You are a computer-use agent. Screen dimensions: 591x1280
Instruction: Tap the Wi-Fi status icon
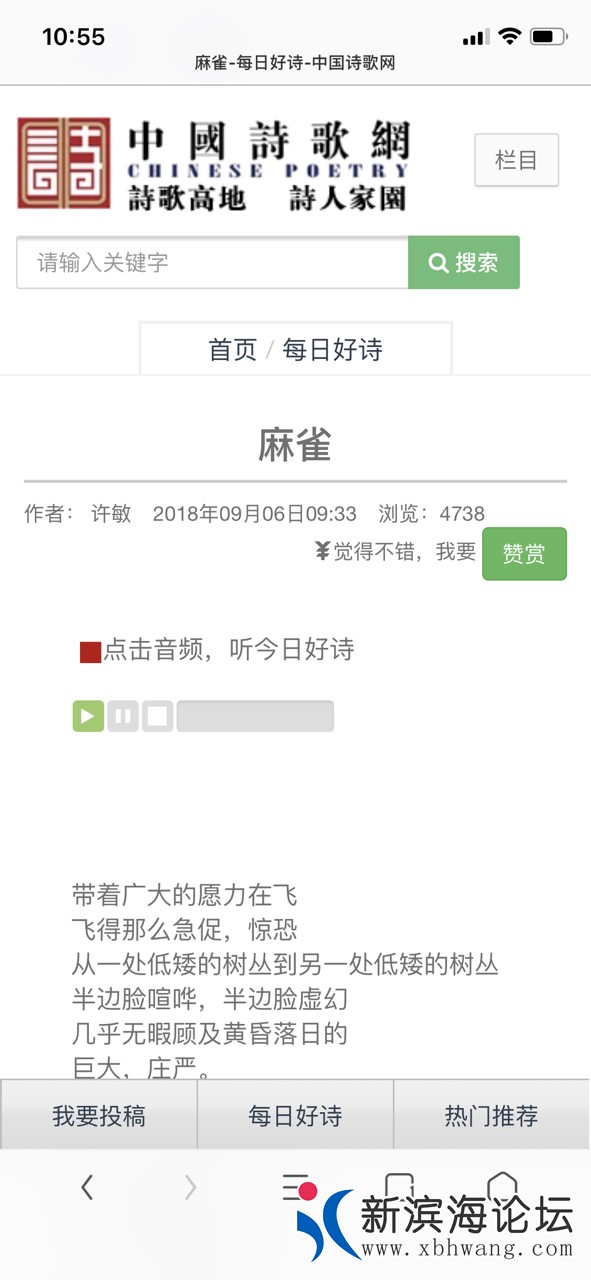click(x=510, y=37)
